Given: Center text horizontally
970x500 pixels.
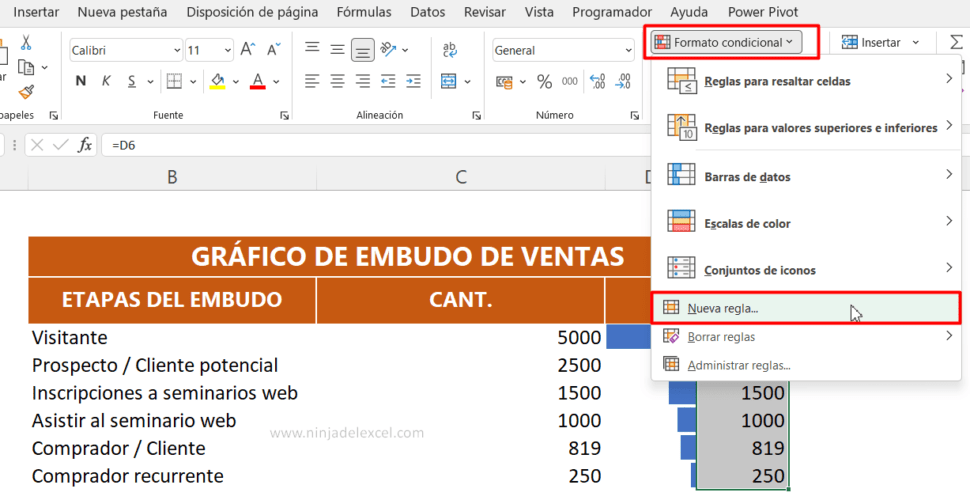Looking at the screenshot, I should pyautogui.click(x=338, y=81).
